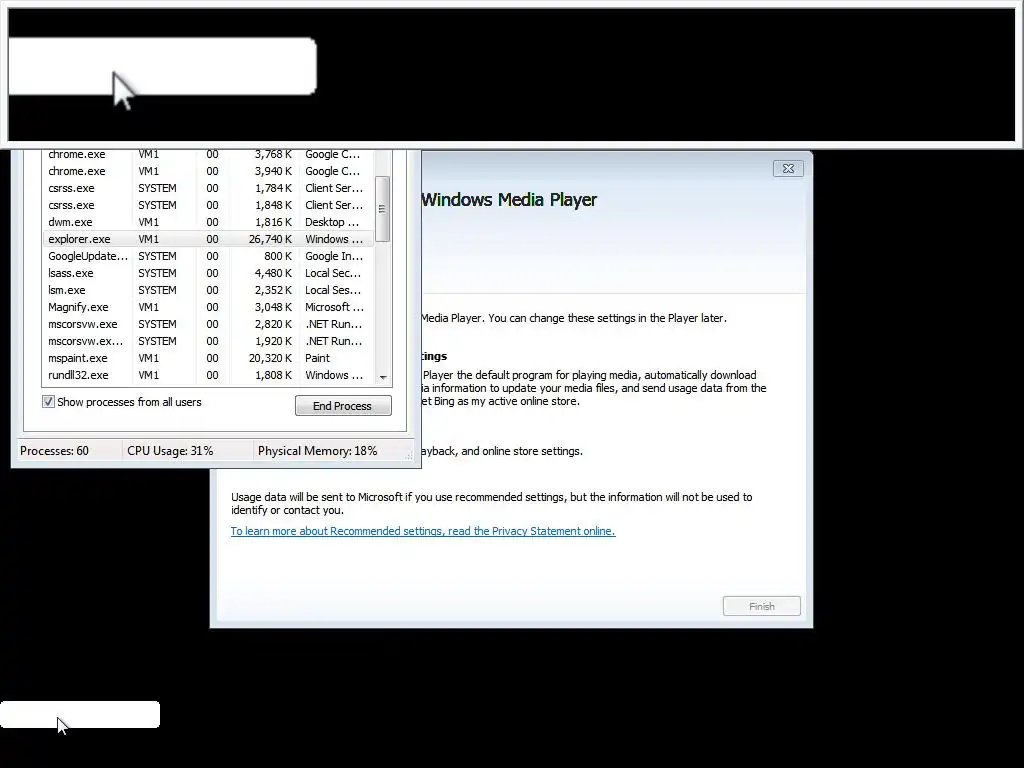Select the Magnify.exe process row
1024x768 pixels.
(x=209, y=307)
